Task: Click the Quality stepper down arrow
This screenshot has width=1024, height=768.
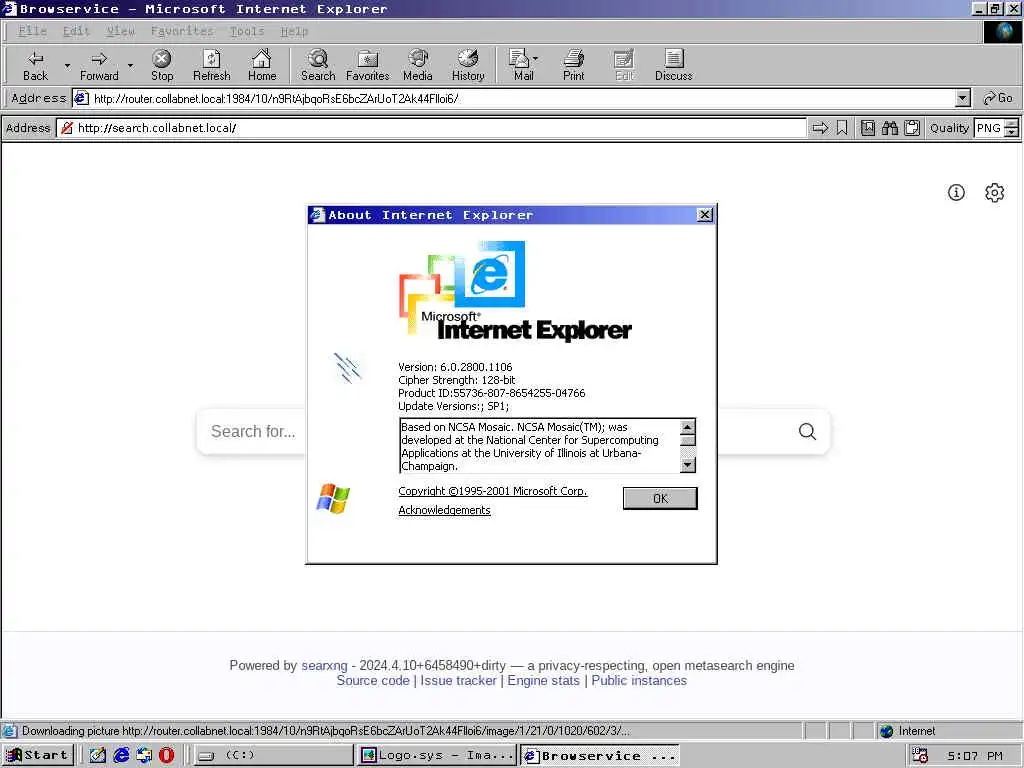Action: [1012, 133]
